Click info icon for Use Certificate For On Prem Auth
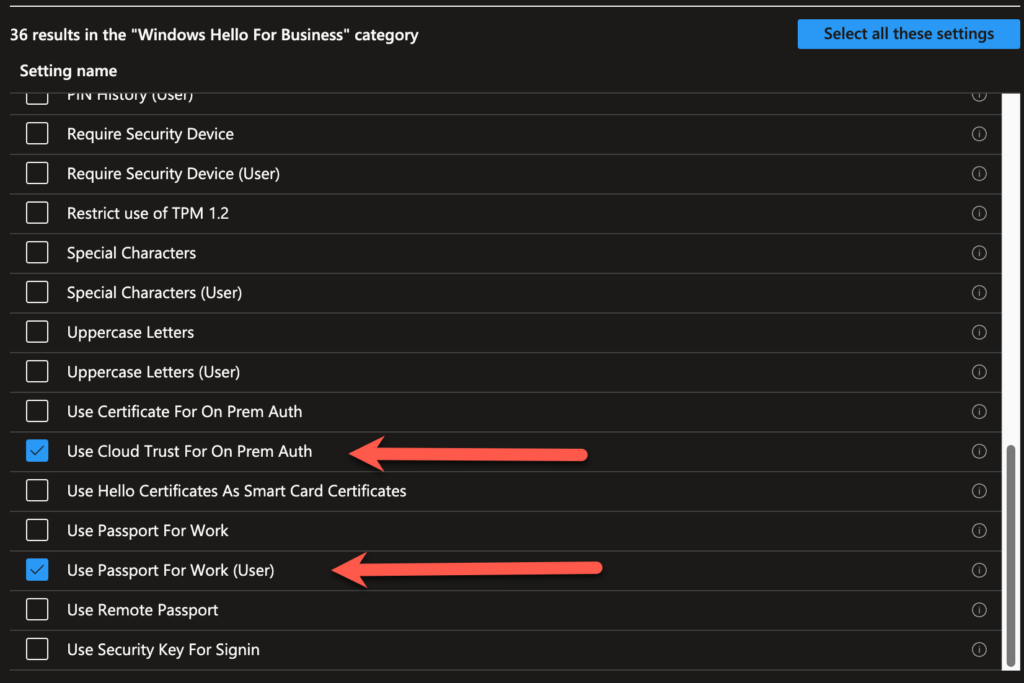 (x=979, y=411)
